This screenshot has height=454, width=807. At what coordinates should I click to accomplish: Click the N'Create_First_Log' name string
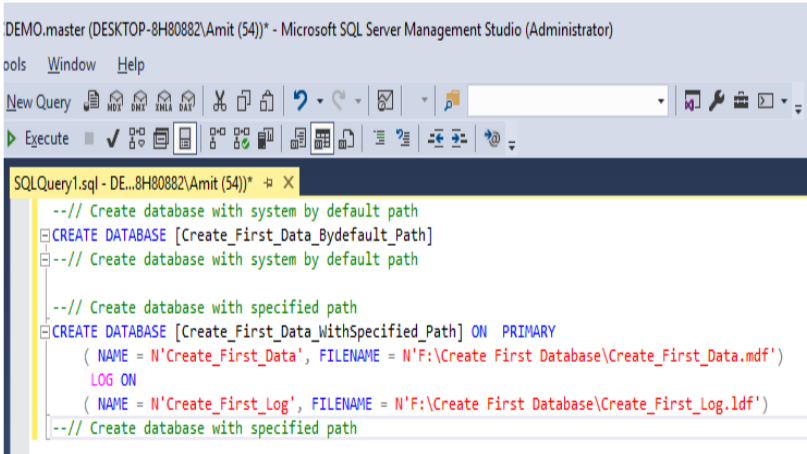(222, 405)
